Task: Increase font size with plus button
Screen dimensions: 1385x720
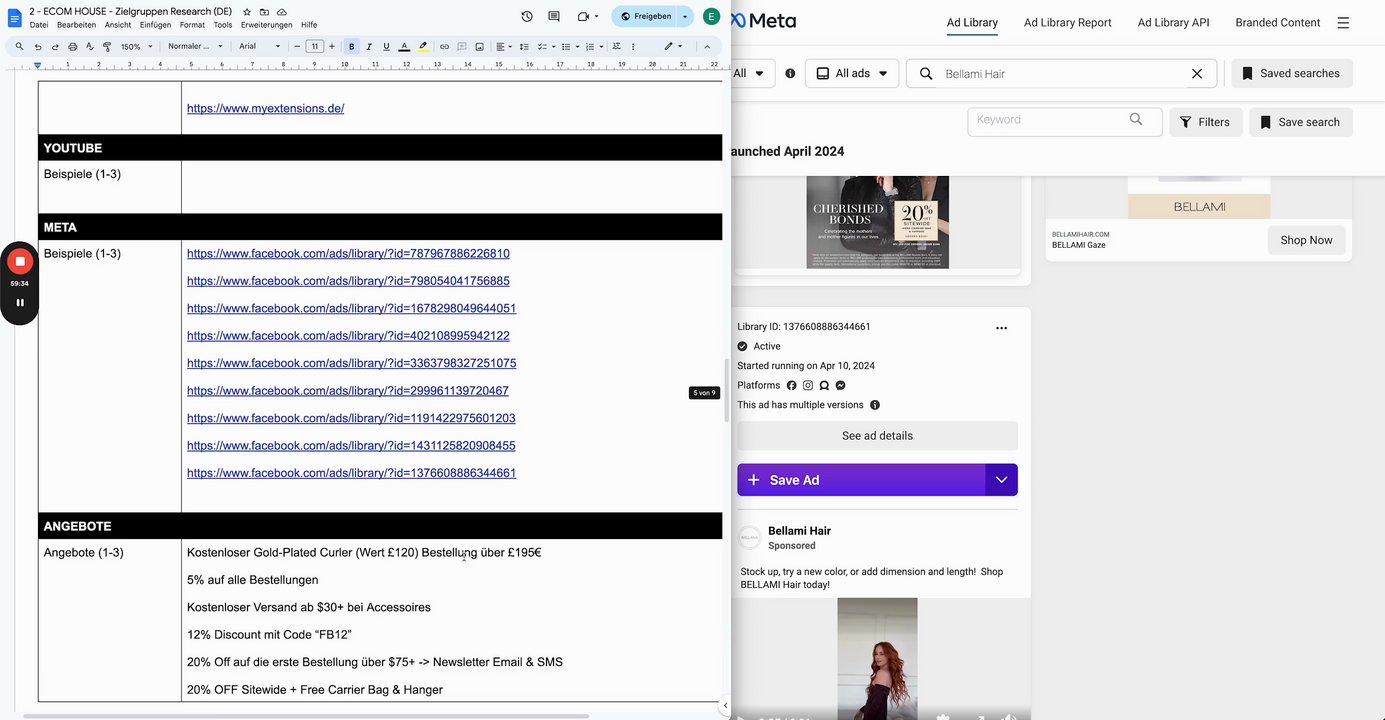Action: click(333, 46)
